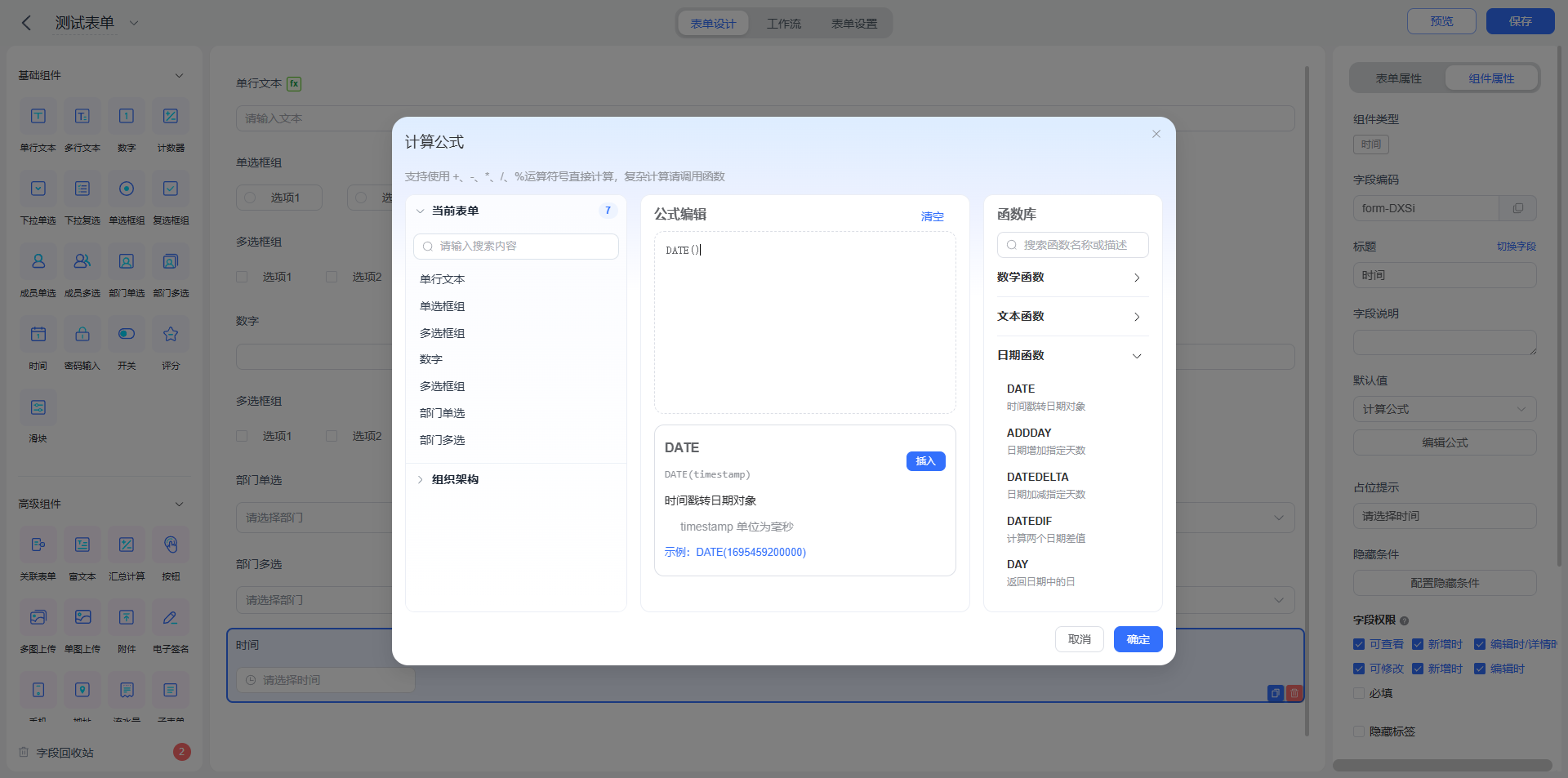Toggle the 编辑时 checkbox under 可修改
This screenshot has height=778, width=1568.
point(1480,669)
